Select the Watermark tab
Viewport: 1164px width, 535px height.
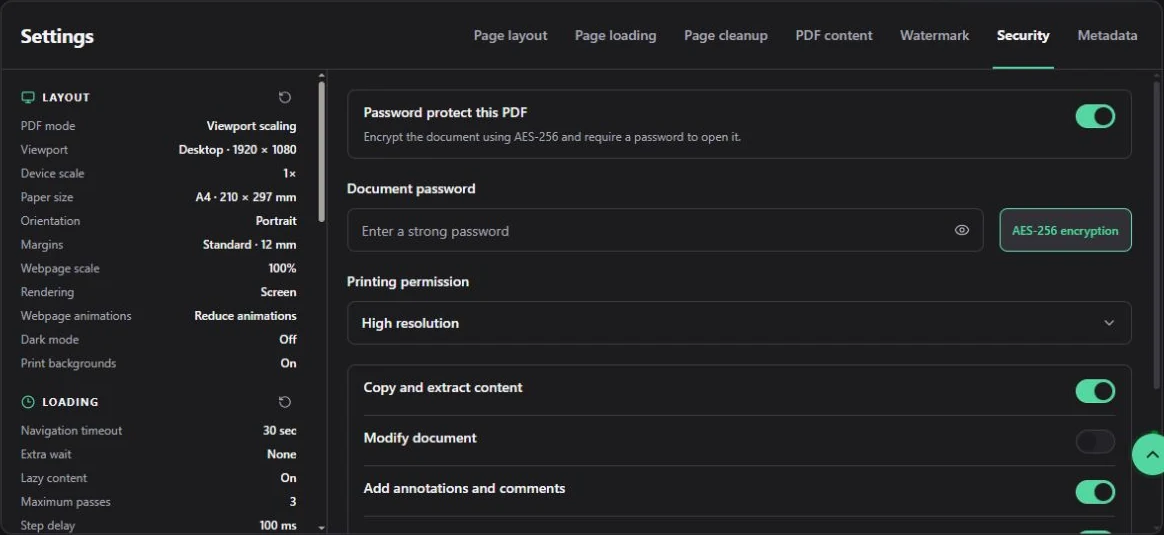tap(934, 36)
